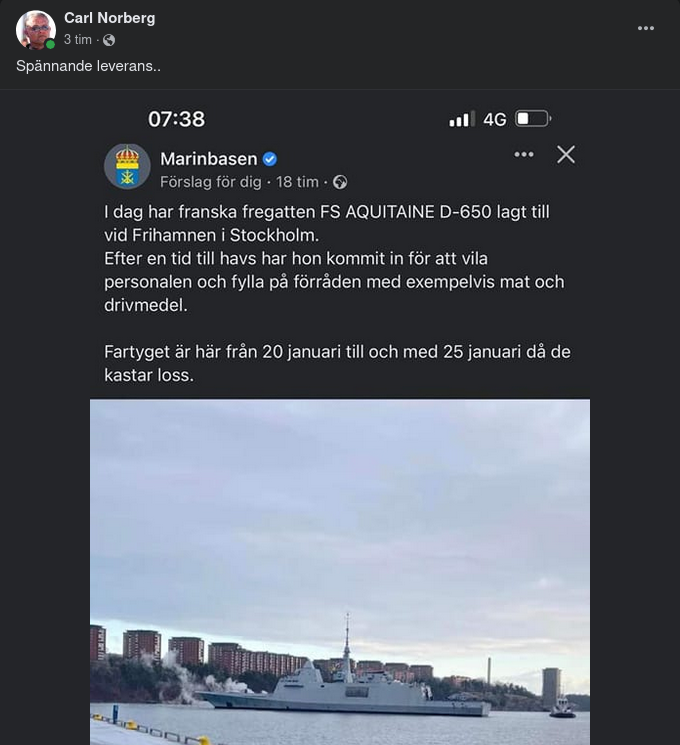This screenshot has width=680, height=745.
Task: Click Carl Norberg's profile picture
Action: 35,29
